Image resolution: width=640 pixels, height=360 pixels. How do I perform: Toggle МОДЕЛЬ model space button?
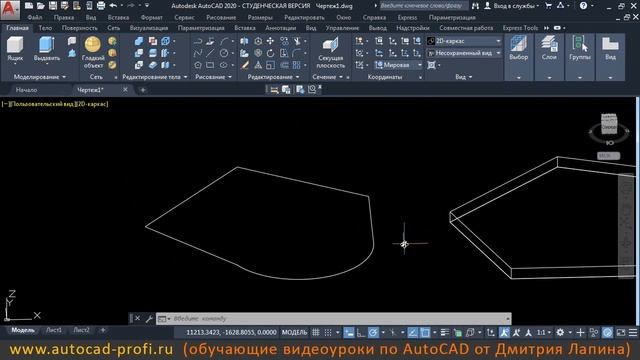pos(294,333)
